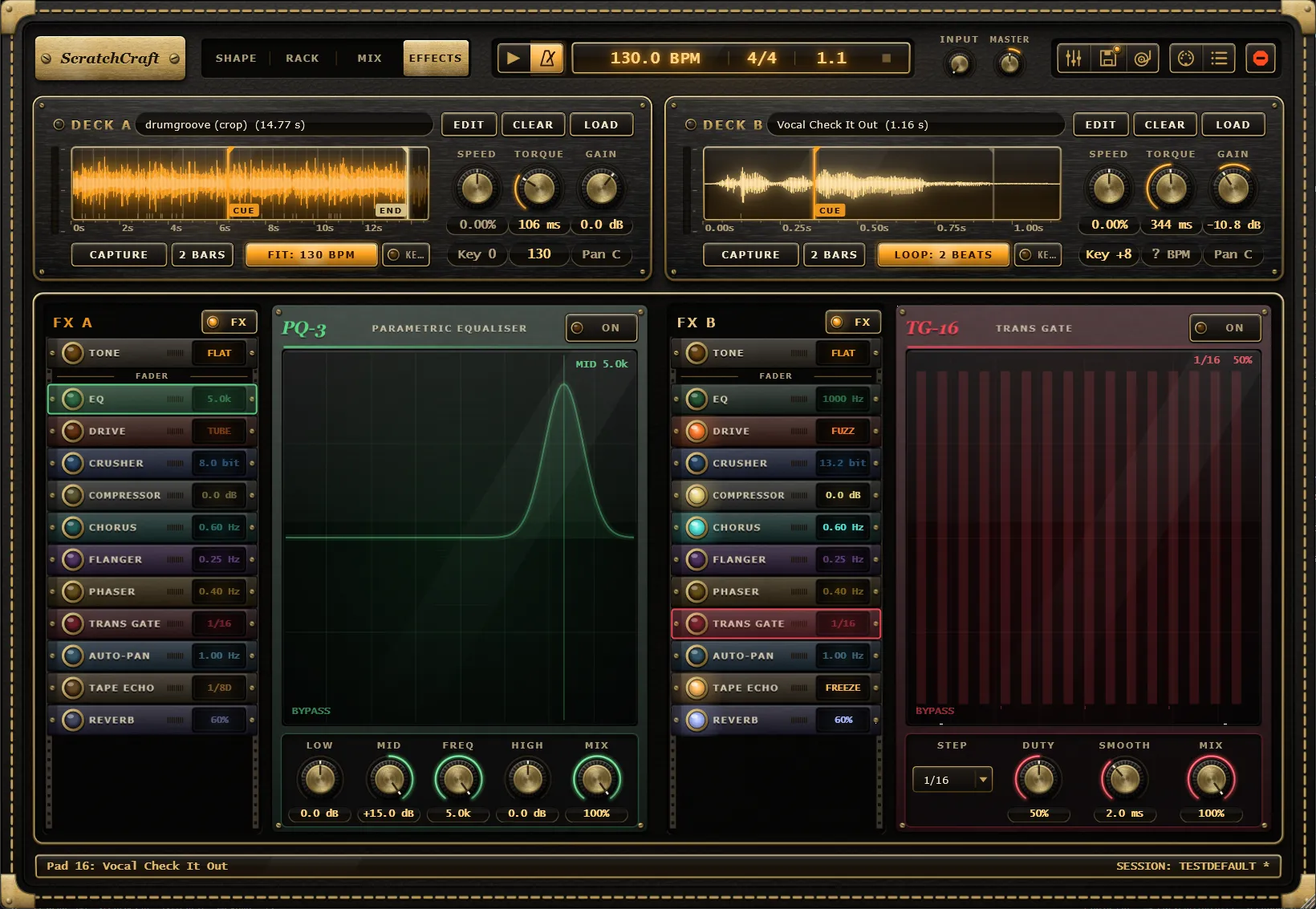Click the turntable vinyl icon

[x=1143, y=59]
